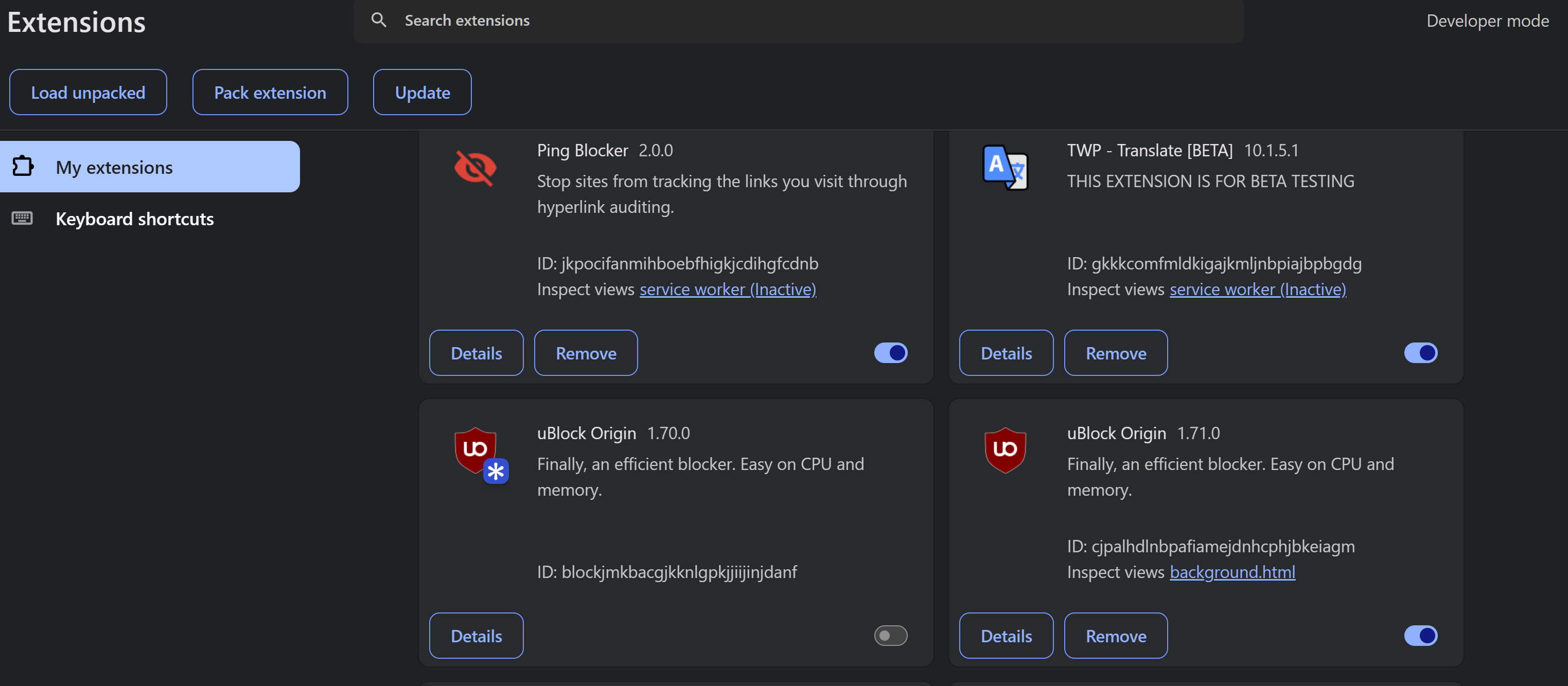Enable the uBlock Origin 1.70.0 toggle
The image size is (1568, 686).
point(890,636)
